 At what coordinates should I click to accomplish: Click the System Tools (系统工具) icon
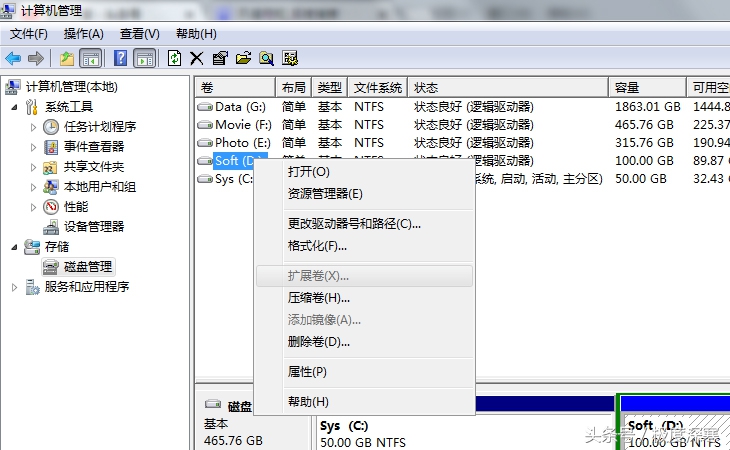pos(32,107)
